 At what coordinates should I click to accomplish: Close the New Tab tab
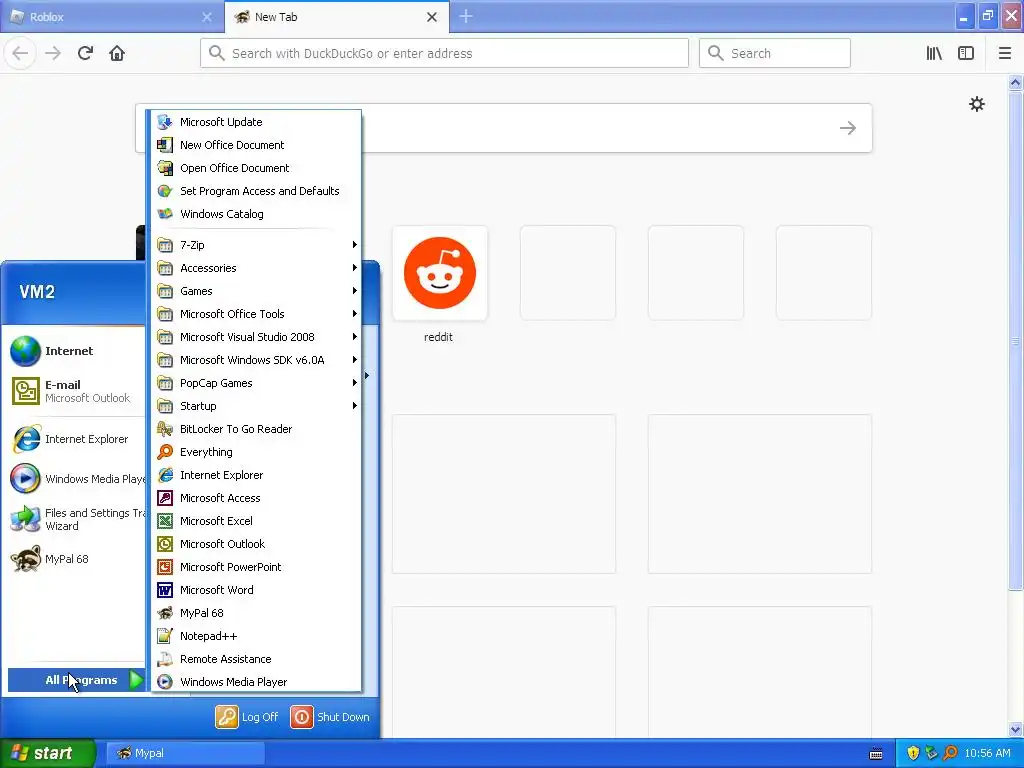coord(432,17)
